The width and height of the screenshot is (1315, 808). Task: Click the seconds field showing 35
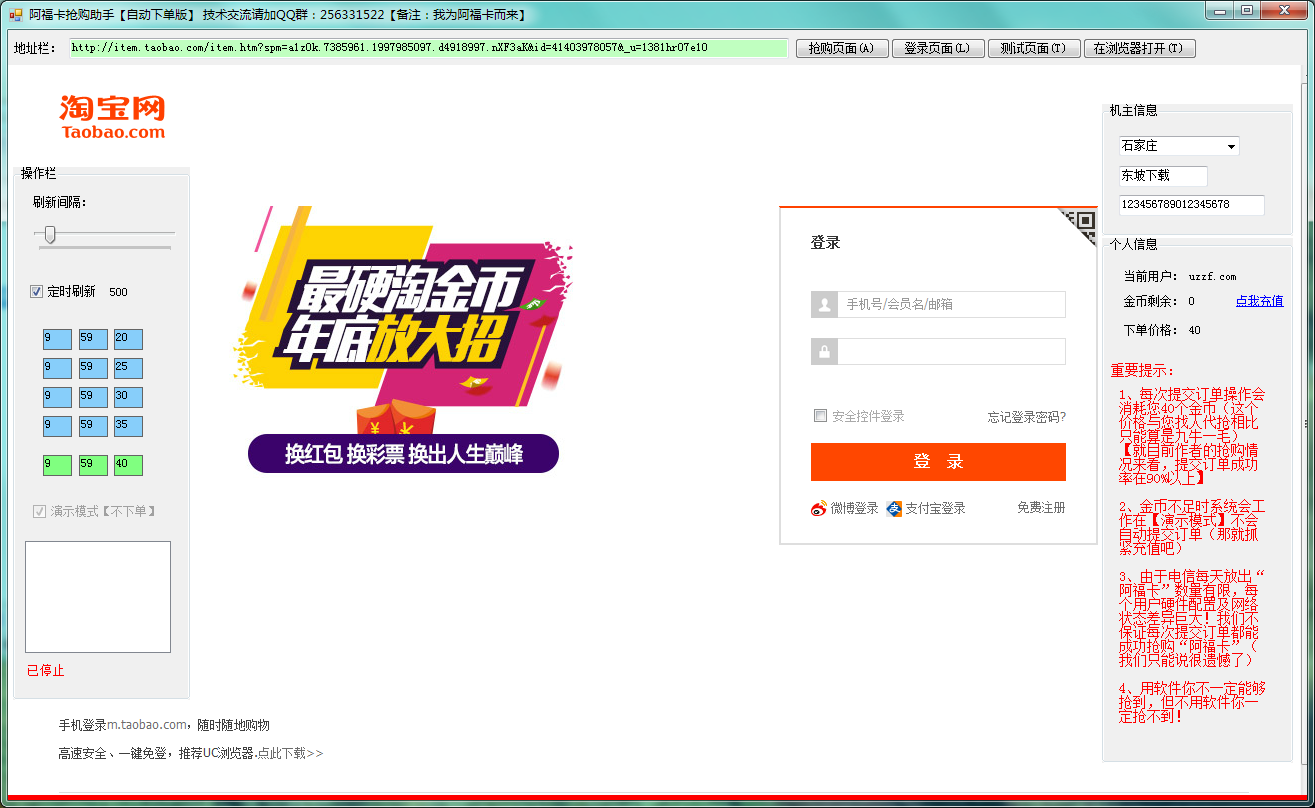click(128, 426)
